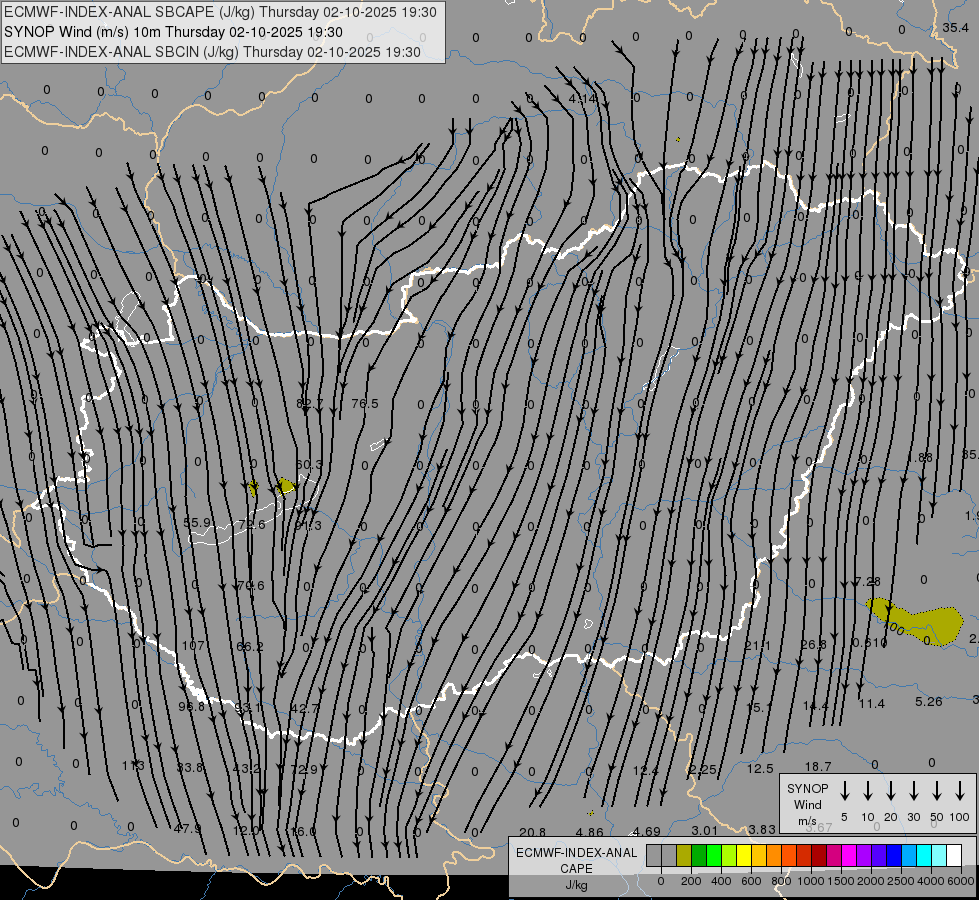
Task: Click the grid value 12.5
Action: point(760,768)
